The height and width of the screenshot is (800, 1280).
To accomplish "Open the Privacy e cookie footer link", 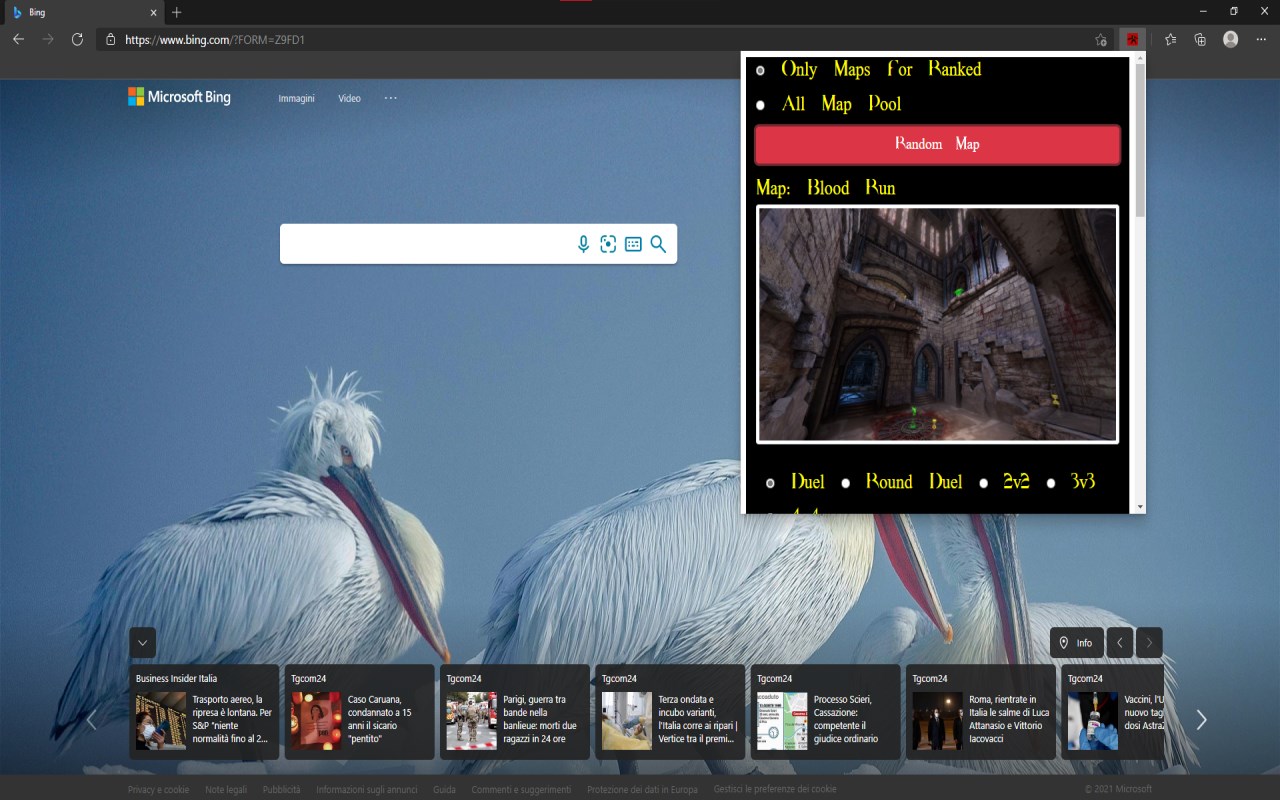I will (158, 790).
